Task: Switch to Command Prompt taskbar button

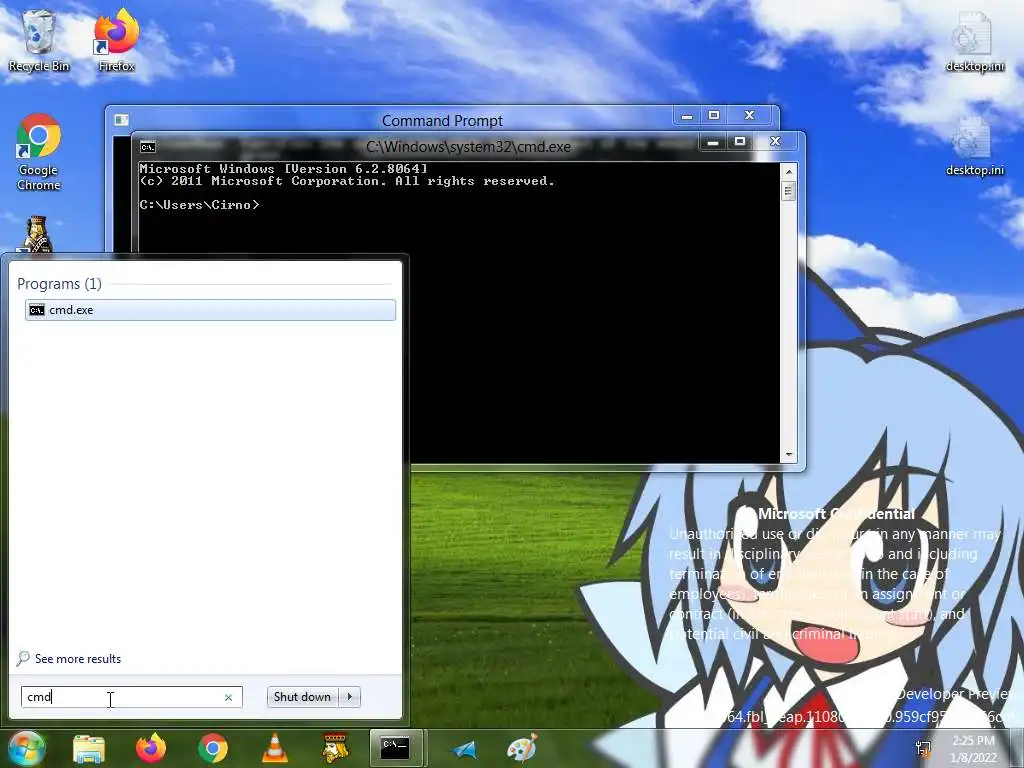Action: coord(396,748)
